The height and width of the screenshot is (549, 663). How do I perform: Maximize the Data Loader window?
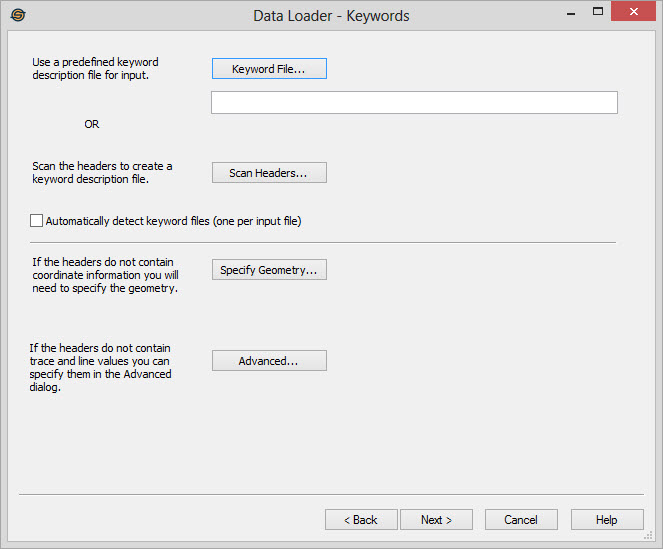(x=598, y=13)
